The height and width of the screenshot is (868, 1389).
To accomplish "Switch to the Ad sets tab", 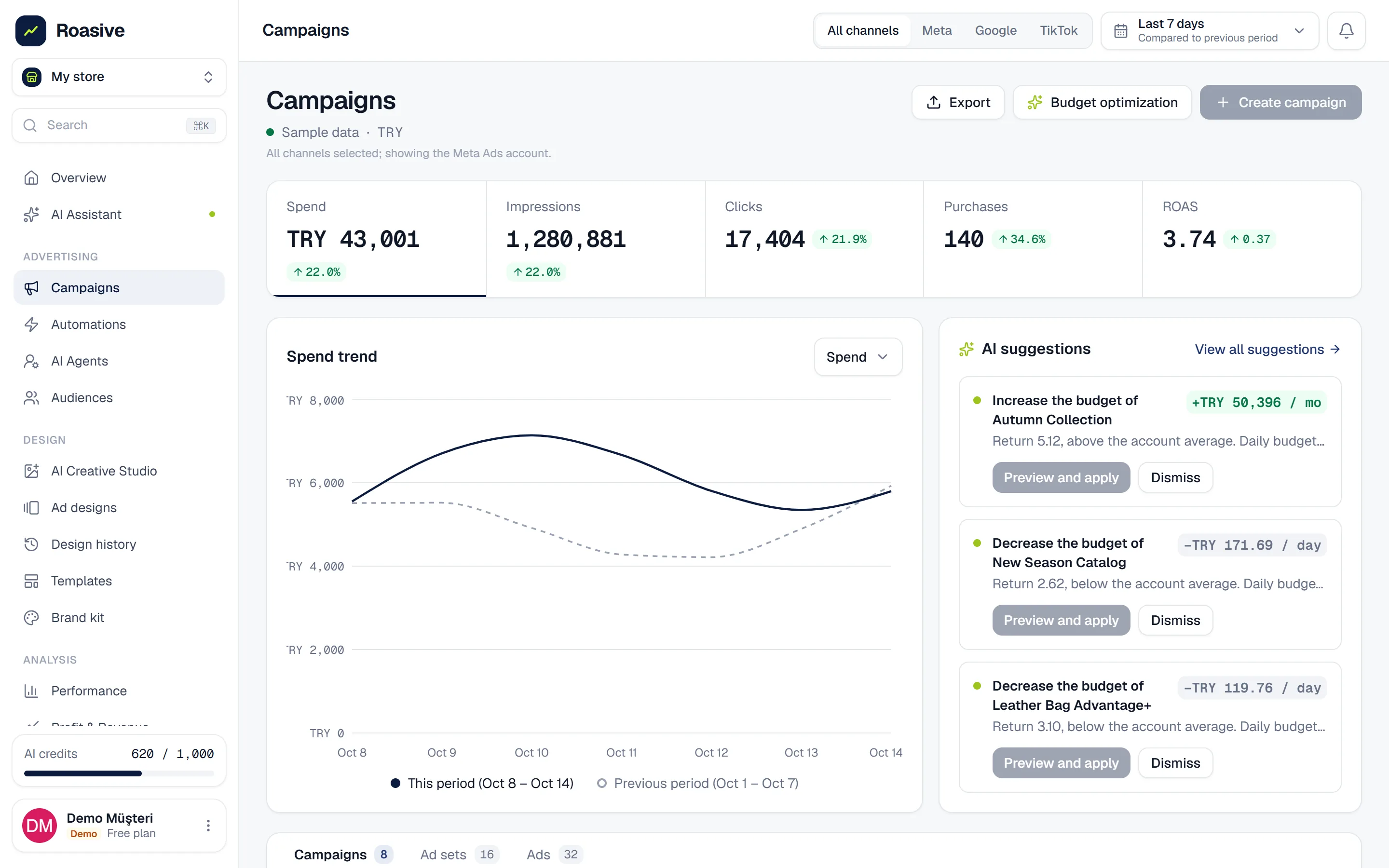I will tap(459, 854).
